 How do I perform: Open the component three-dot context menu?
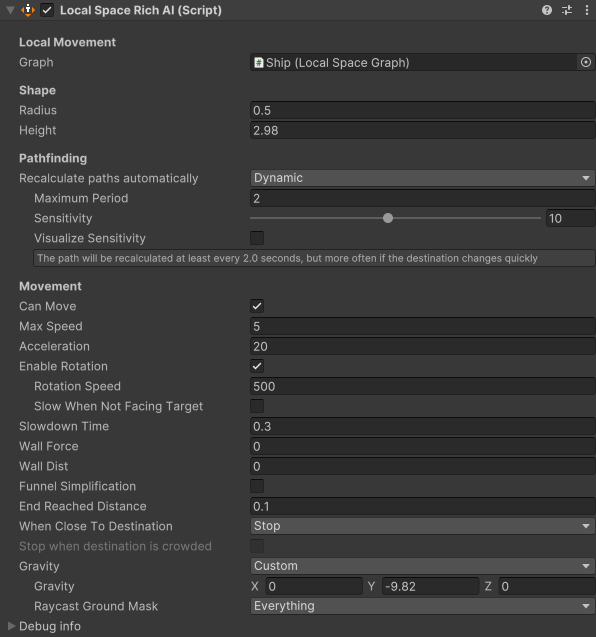tap(586, 10)
